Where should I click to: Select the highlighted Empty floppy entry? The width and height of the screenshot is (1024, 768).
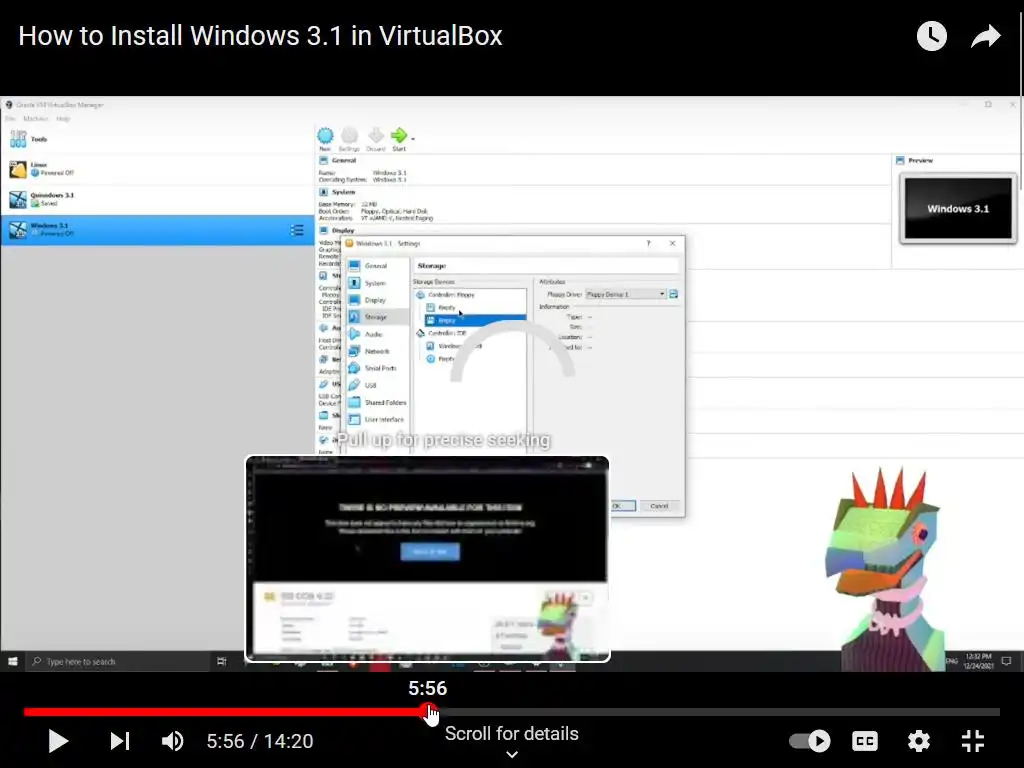tap(475, 320)
